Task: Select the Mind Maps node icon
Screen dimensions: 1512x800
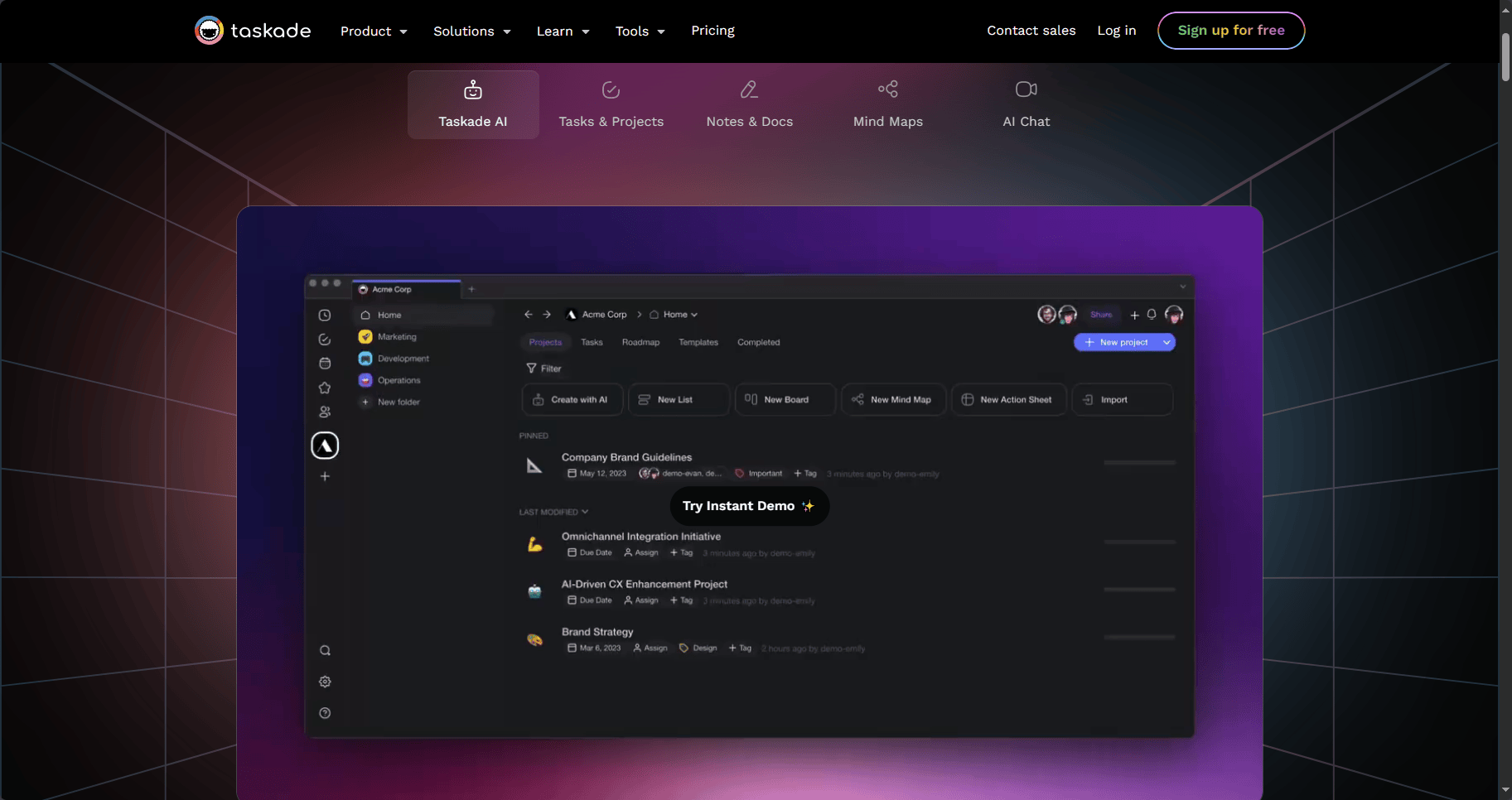Action: click(x=887, y=89)
